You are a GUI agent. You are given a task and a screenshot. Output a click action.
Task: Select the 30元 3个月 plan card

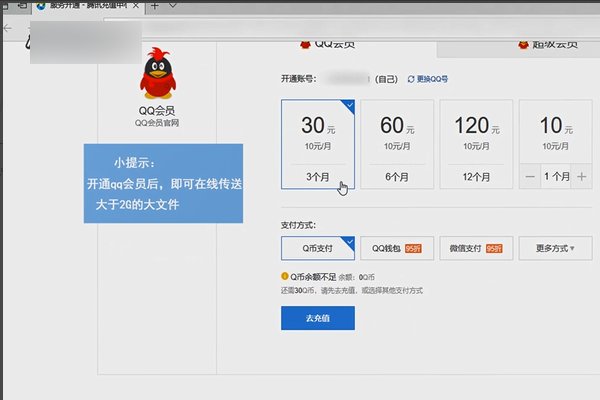pyautogui.click(x=318, y=144)
